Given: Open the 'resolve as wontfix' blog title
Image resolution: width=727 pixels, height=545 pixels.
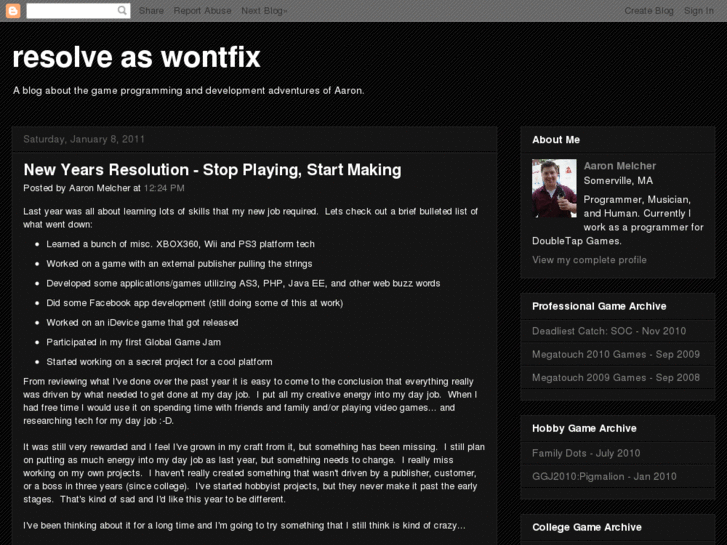Looking at the screenshot, I should pyautogui.click(x=136, y=58).
